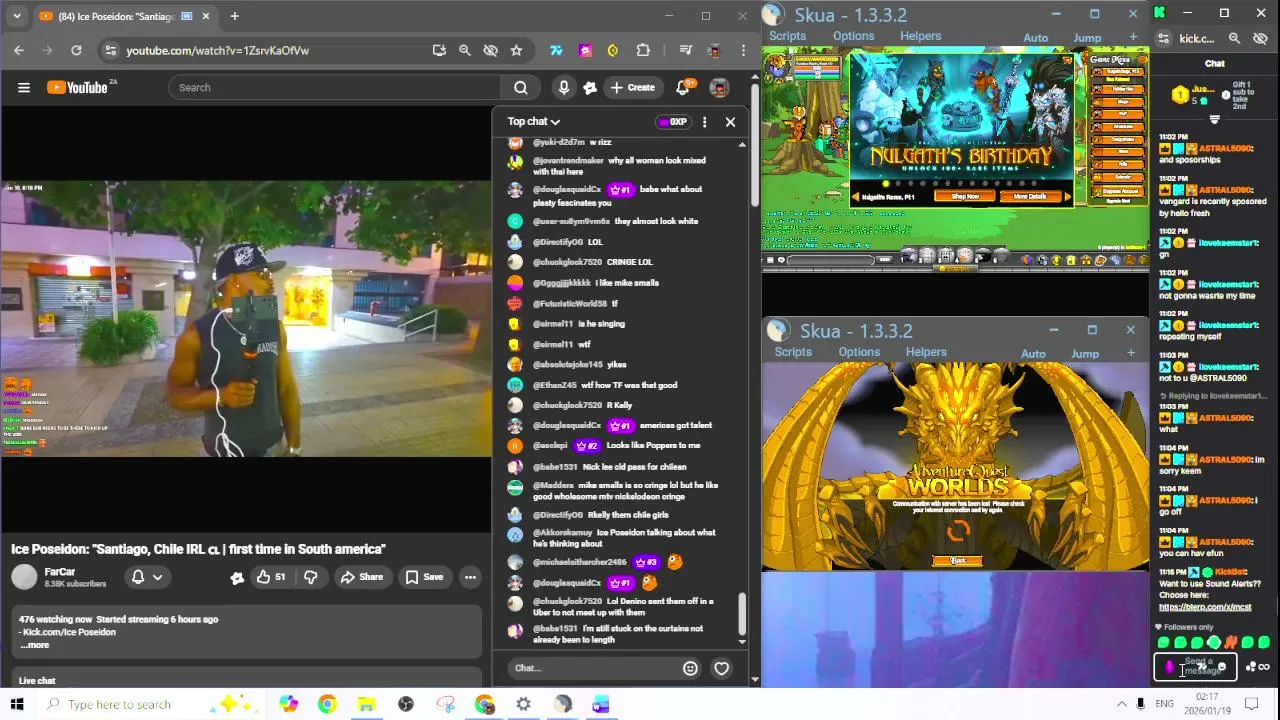
Task: Open Chrome from the taskbar
Action: click(327, 704)
